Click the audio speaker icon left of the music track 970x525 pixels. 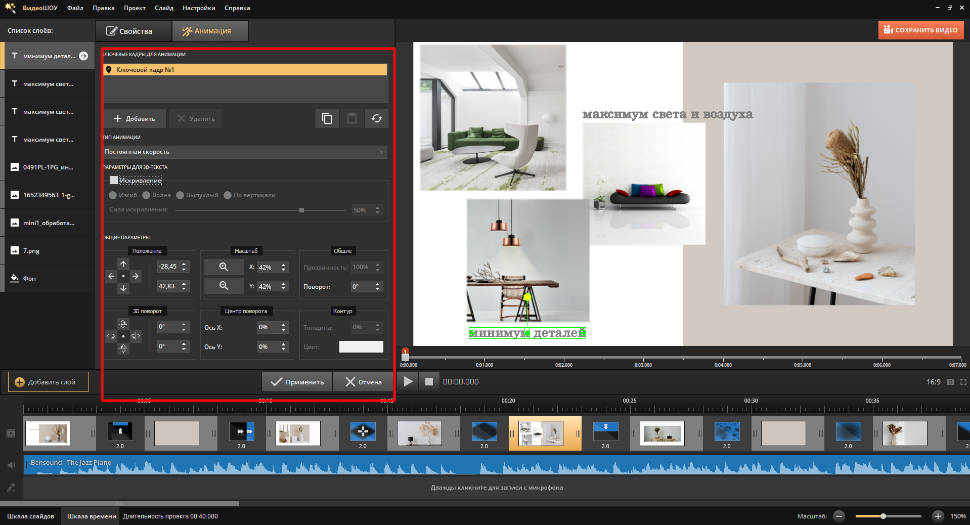11,465
